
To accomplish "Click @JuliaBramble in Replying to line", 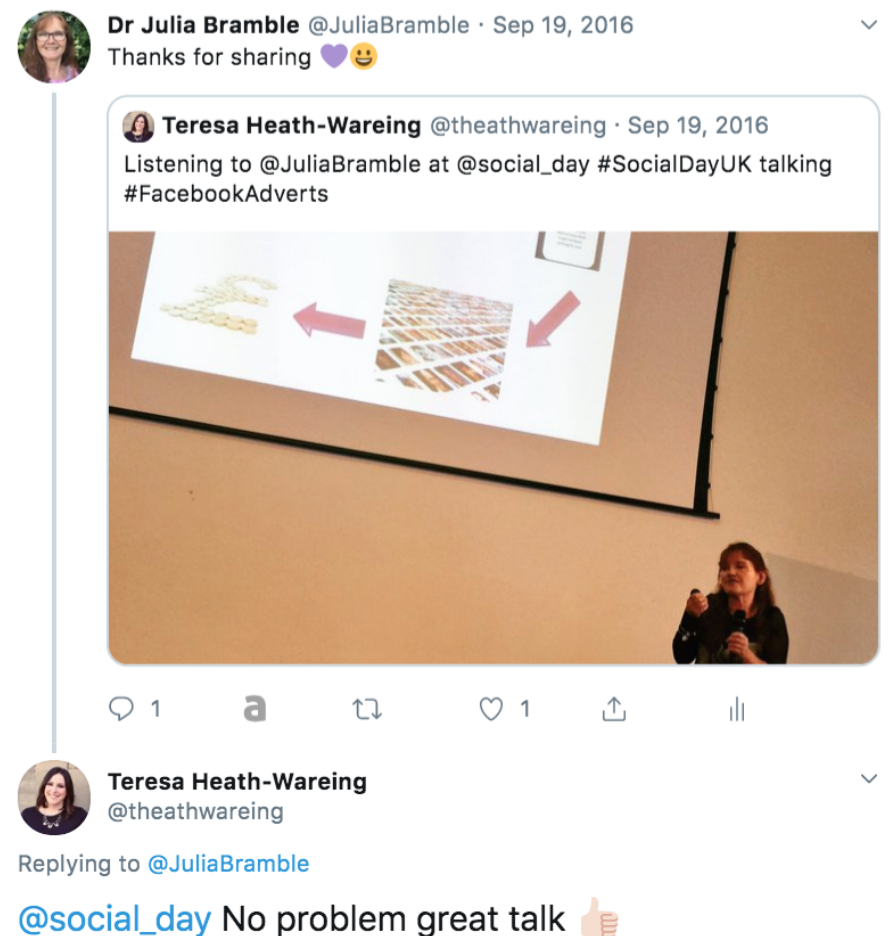I will [x=229, y=864].
